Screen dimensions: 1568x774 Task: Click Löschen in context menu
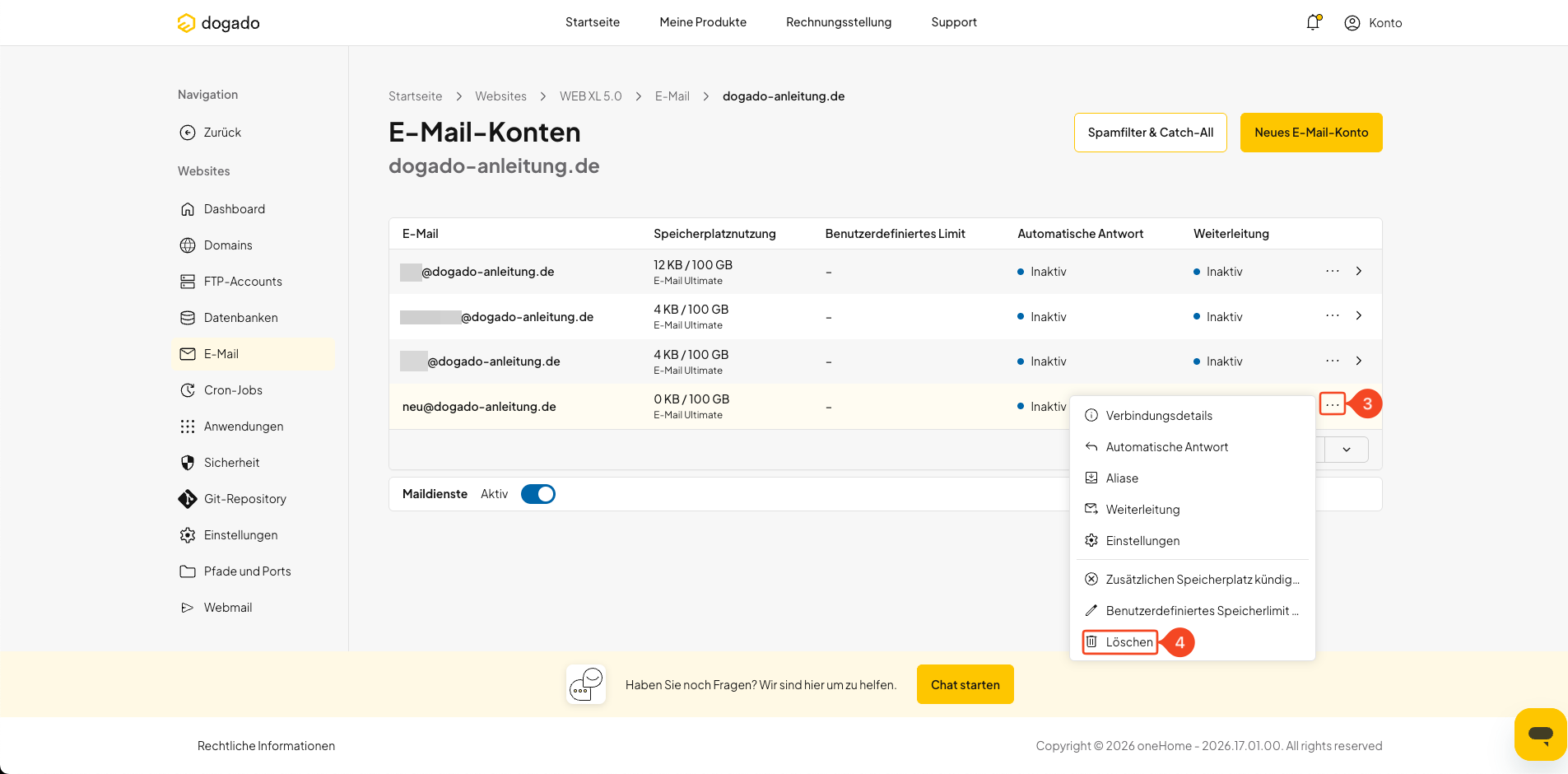coord(1120,642)
